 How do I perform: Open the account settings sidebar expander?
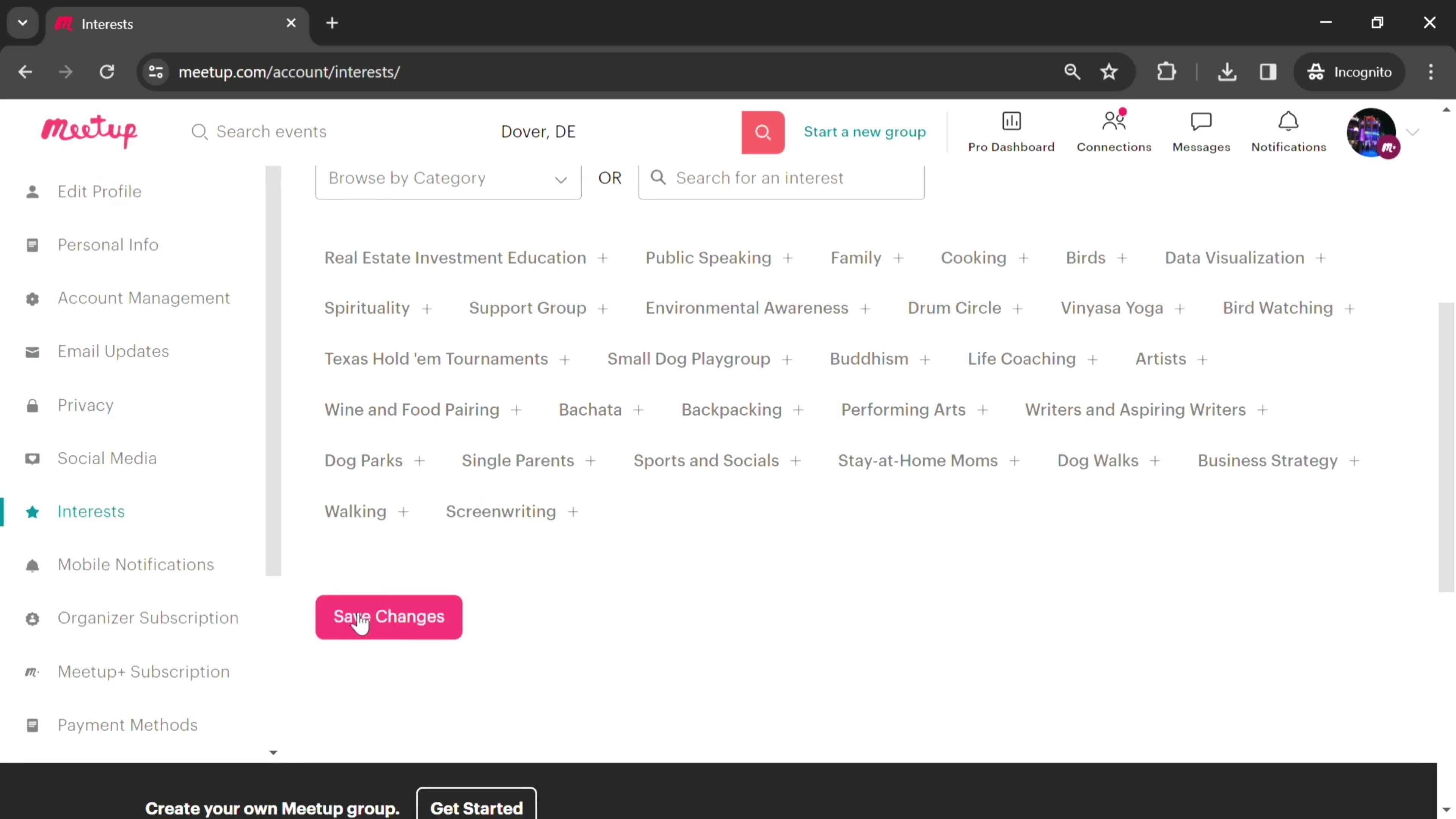[274, 752]
